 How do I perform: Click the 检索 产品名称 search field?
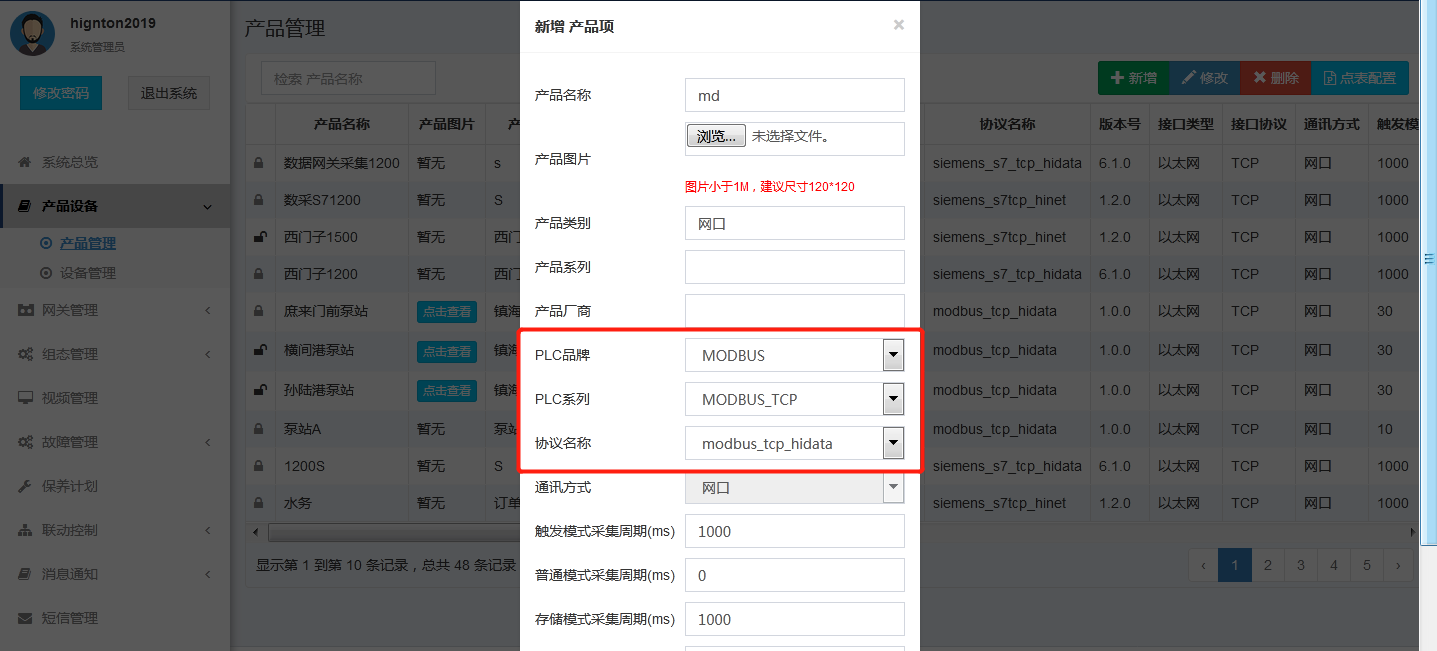point(347,78)
